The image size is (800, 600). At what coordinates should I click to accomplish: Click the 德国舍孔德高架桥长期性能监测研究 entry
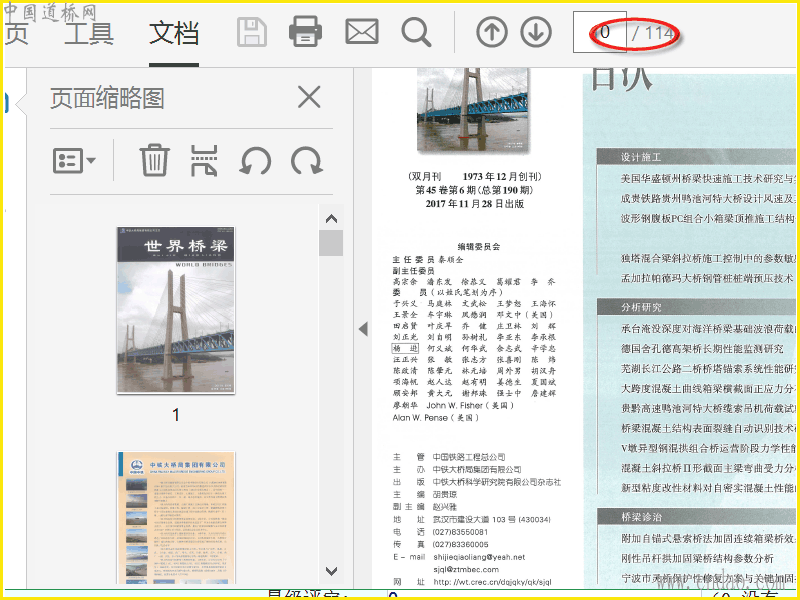(x=702, y=348)
